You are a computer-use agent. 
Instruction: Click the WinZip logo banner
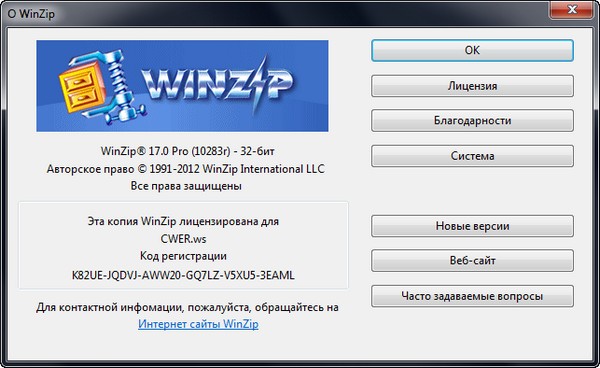point(182,86)
